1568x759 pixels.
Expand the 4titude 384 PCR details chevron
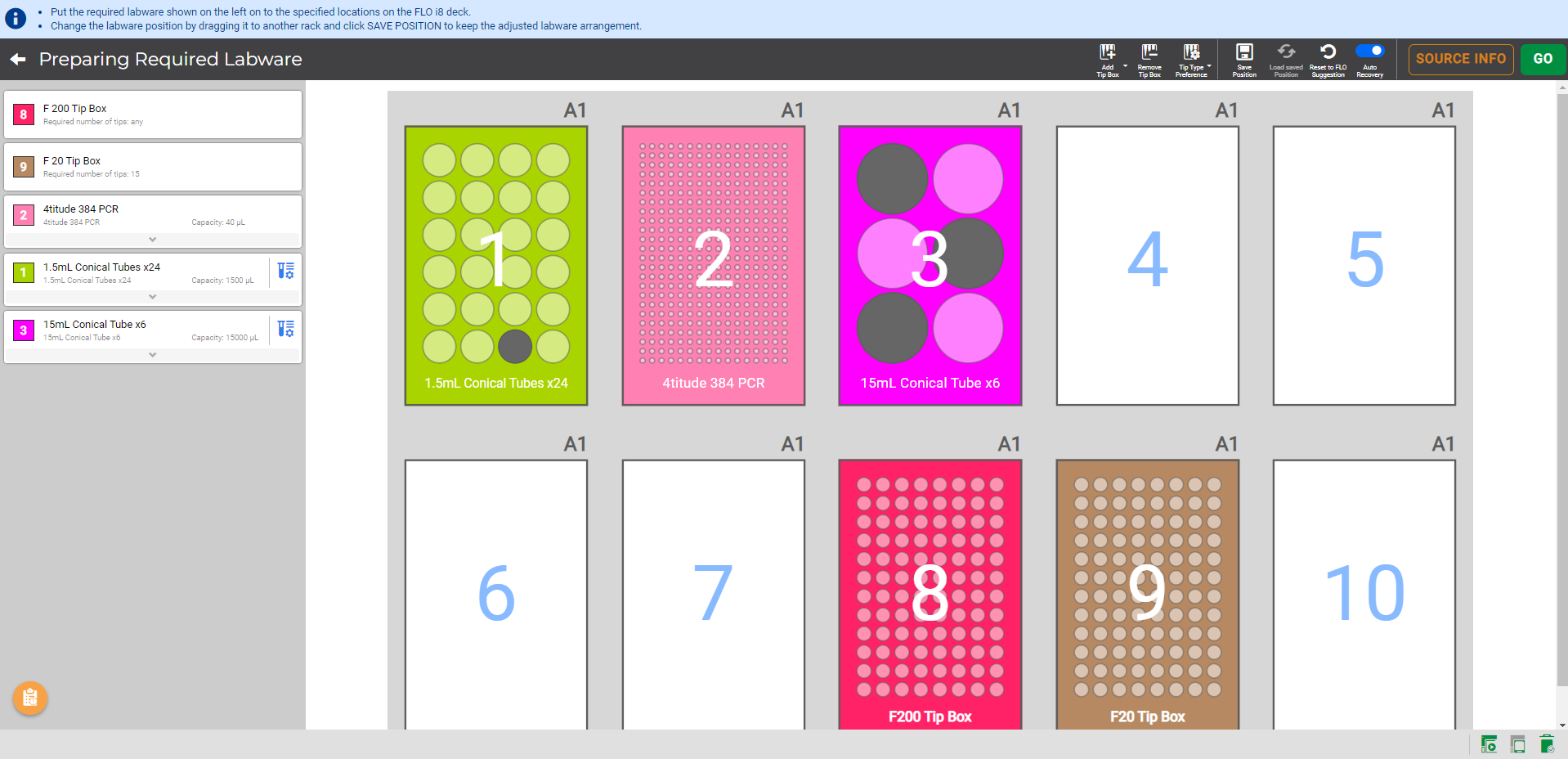[153, 240]
